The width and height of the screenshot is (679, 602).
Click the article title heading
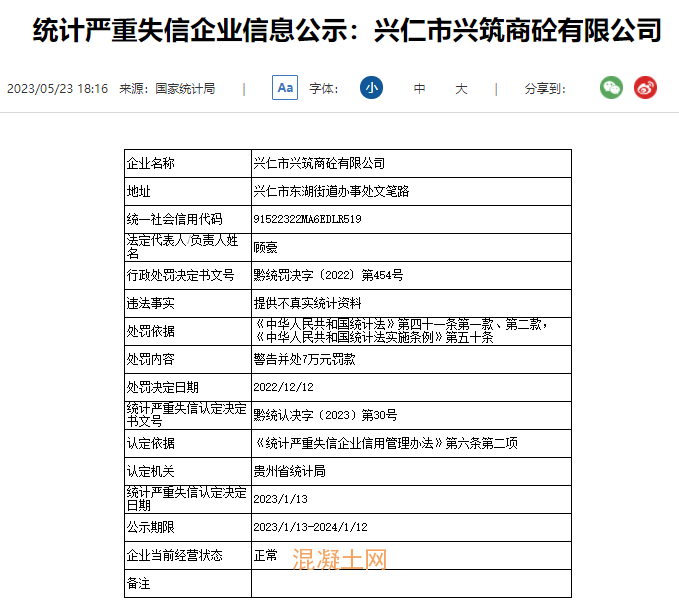coord(347,31)
